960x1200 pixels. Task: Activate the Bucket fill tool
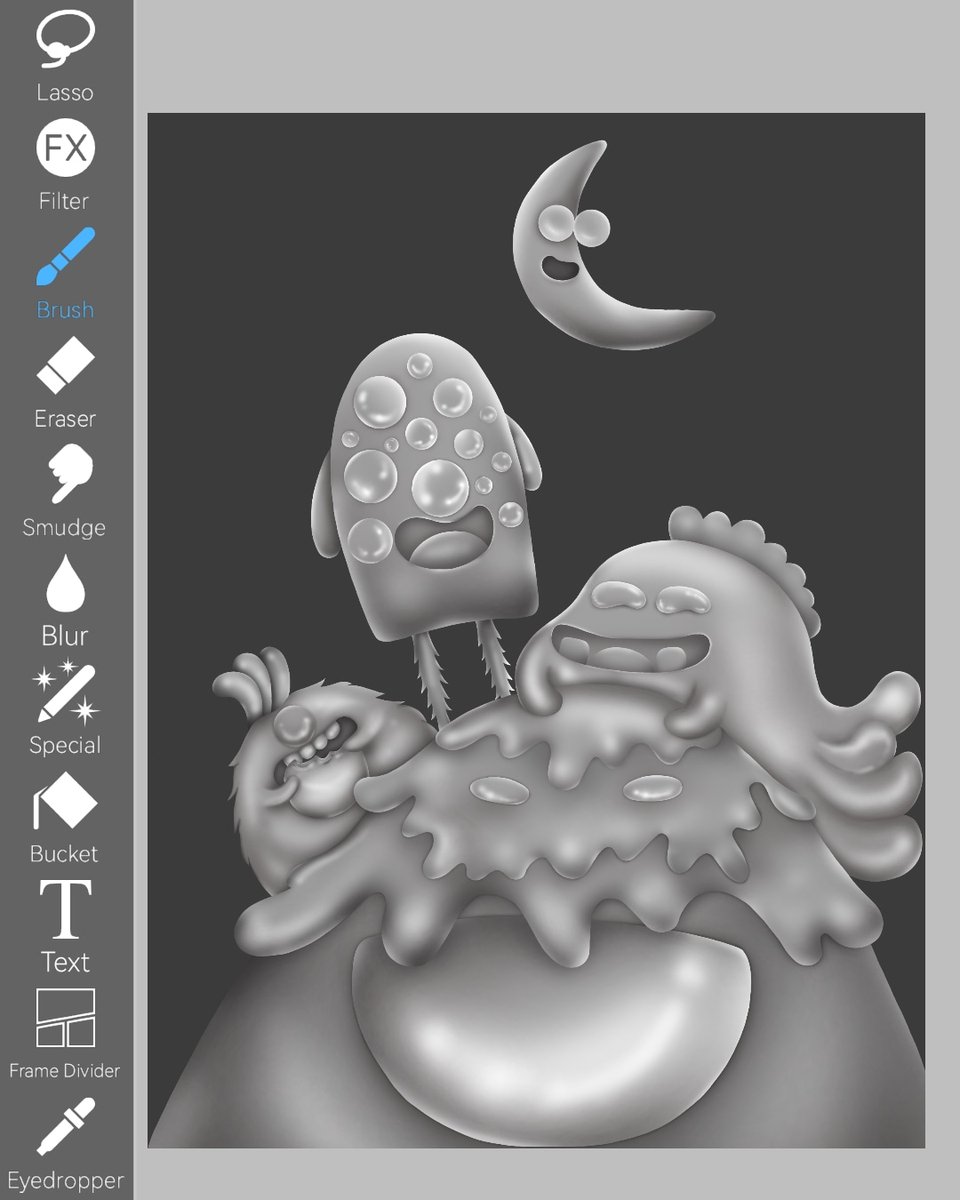65,800
